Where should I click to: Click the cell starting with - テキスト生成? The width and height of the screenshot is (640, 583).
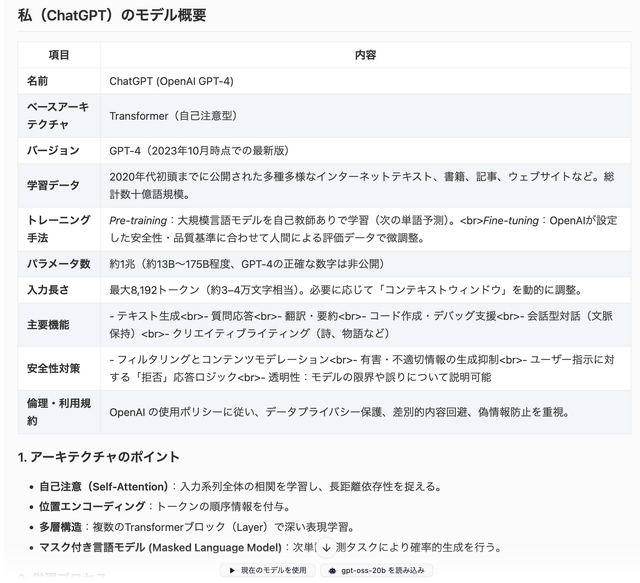365,325
